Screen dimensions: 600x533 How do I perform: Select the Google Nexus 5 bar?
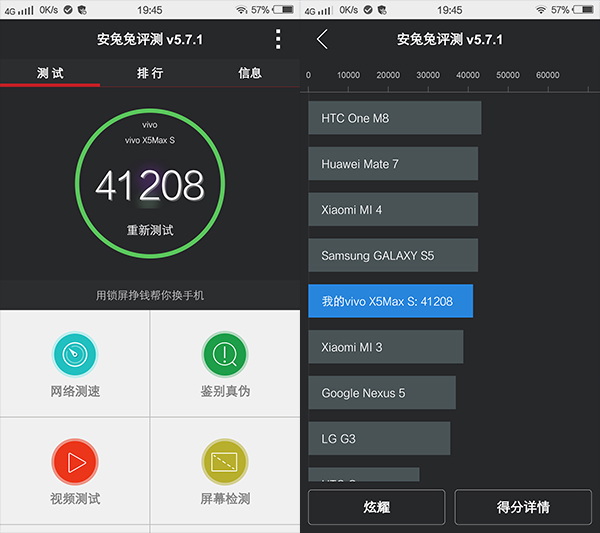382,393
